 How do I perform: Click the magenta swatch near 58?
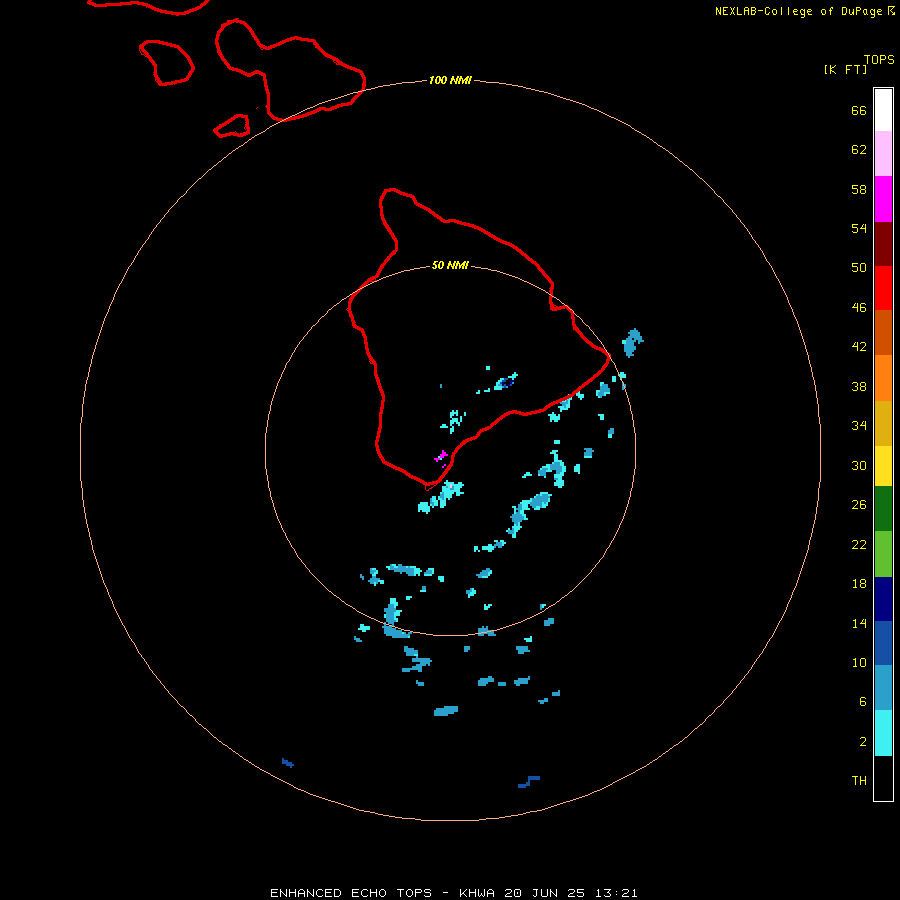[x=883, y=199]
